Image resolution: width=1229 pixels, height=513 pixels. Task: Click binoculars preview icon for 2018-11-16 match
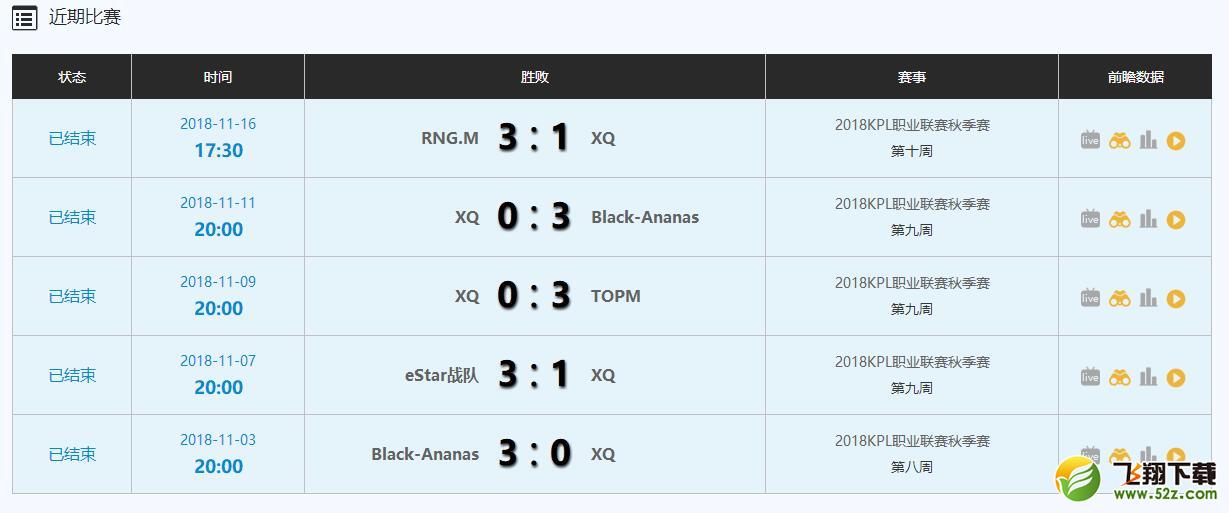pyautogui.click(x=1119, y=141)
